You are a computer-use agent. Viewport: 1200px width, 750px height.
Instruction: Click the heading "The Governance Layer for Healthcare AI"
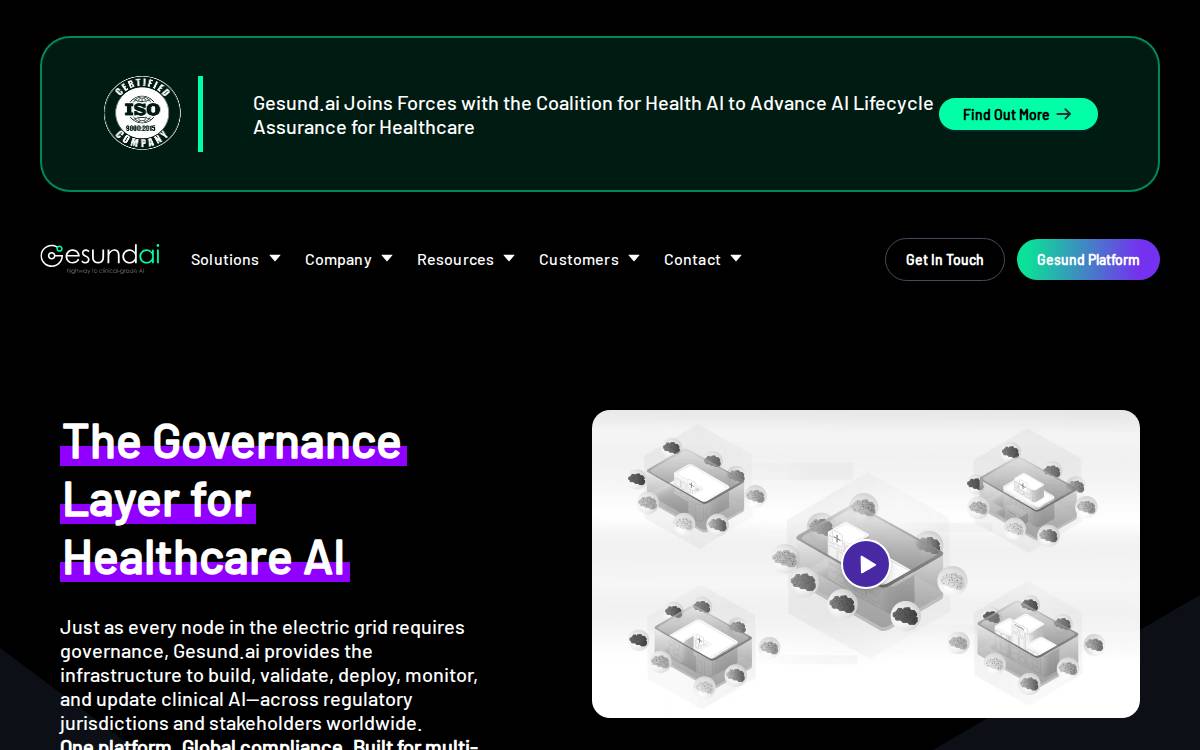point(233,499)
